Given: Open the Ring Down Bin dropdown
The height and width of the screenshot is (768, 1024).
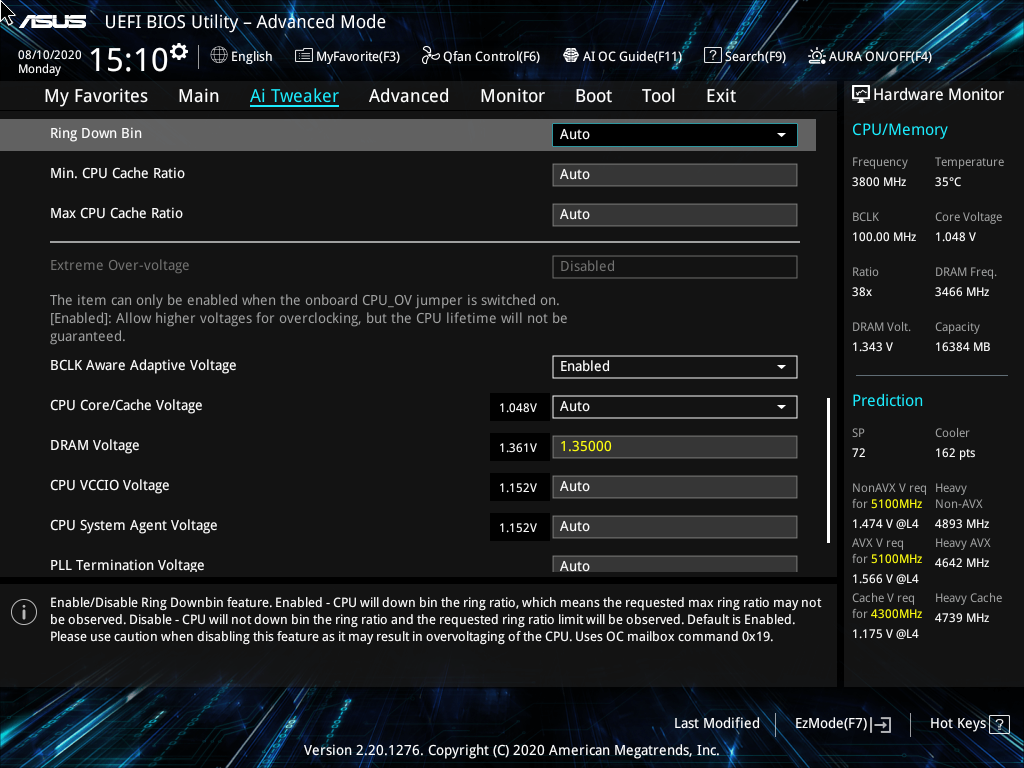Looking at the screenshot, I should click(674, 134).
